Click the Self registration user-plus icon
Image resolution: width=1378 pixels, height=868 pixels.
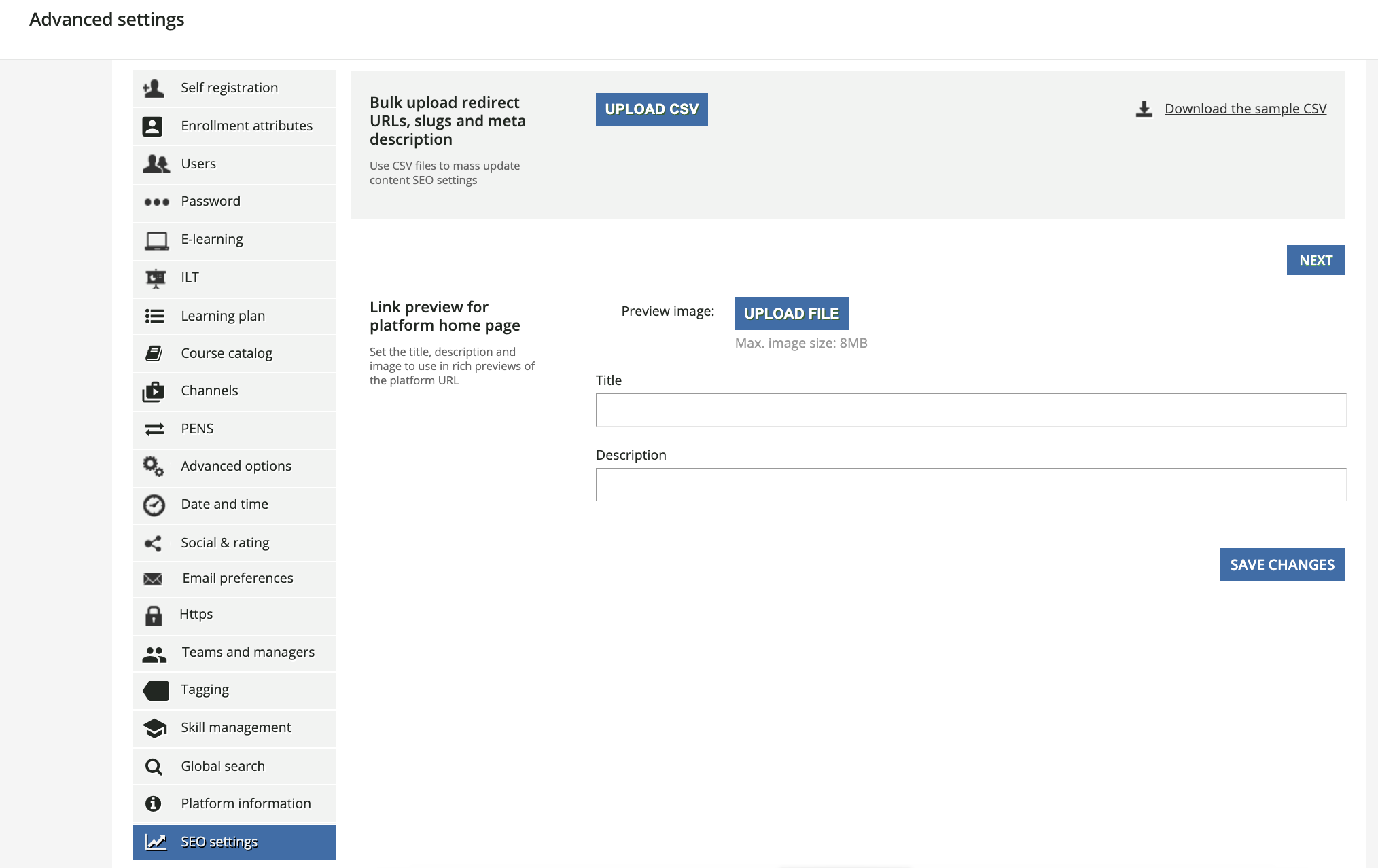coord(154,88)
